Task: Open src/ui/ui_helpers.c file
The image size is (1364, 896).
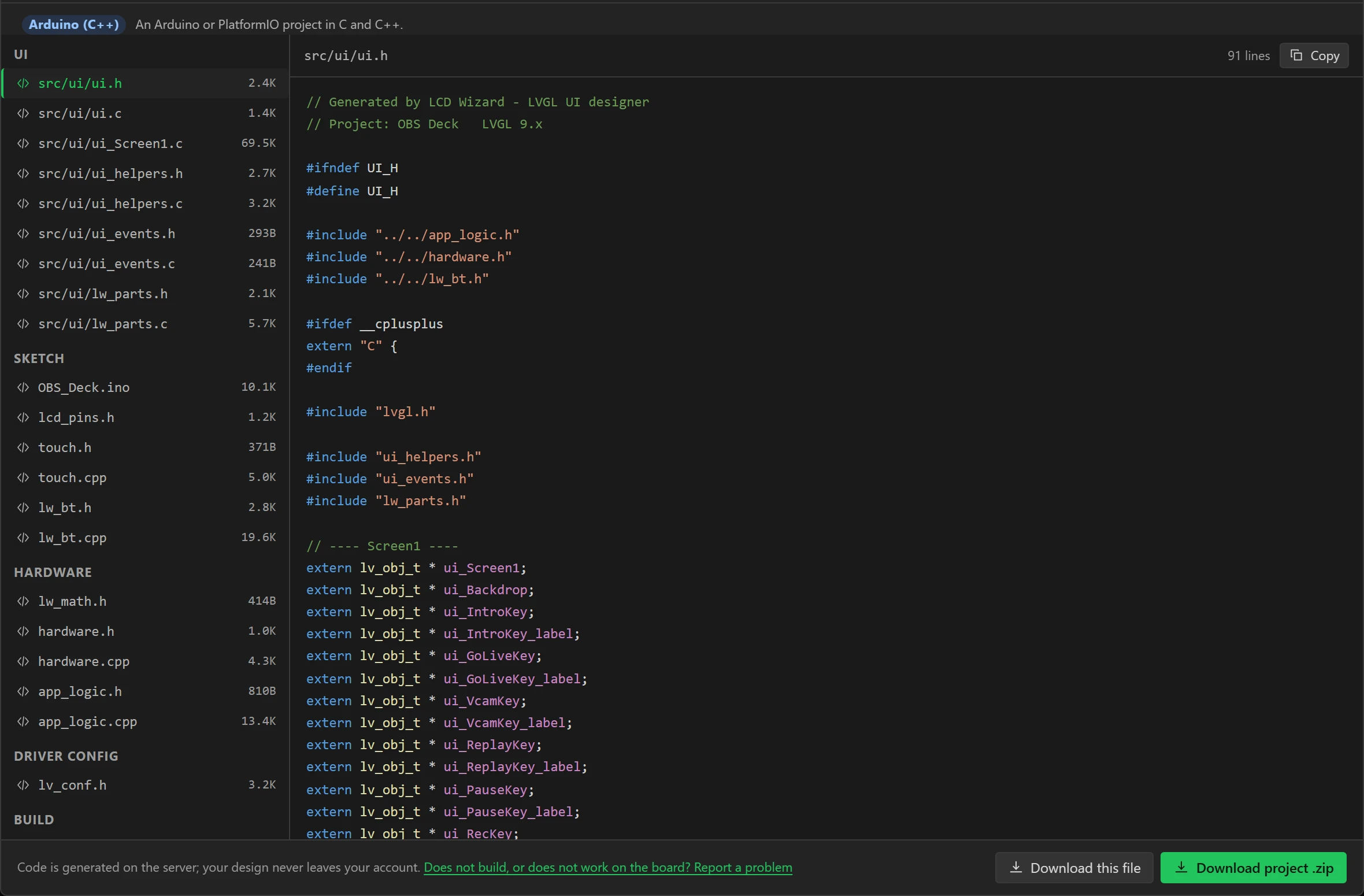Action: click(x=146, y=203)
